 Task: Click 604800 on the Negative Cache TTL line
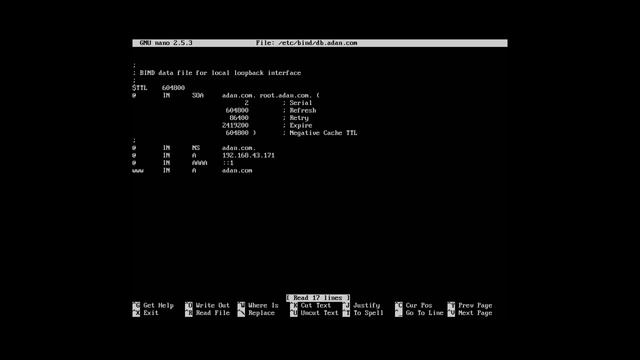pyautogui.click(x=237, y=133)
